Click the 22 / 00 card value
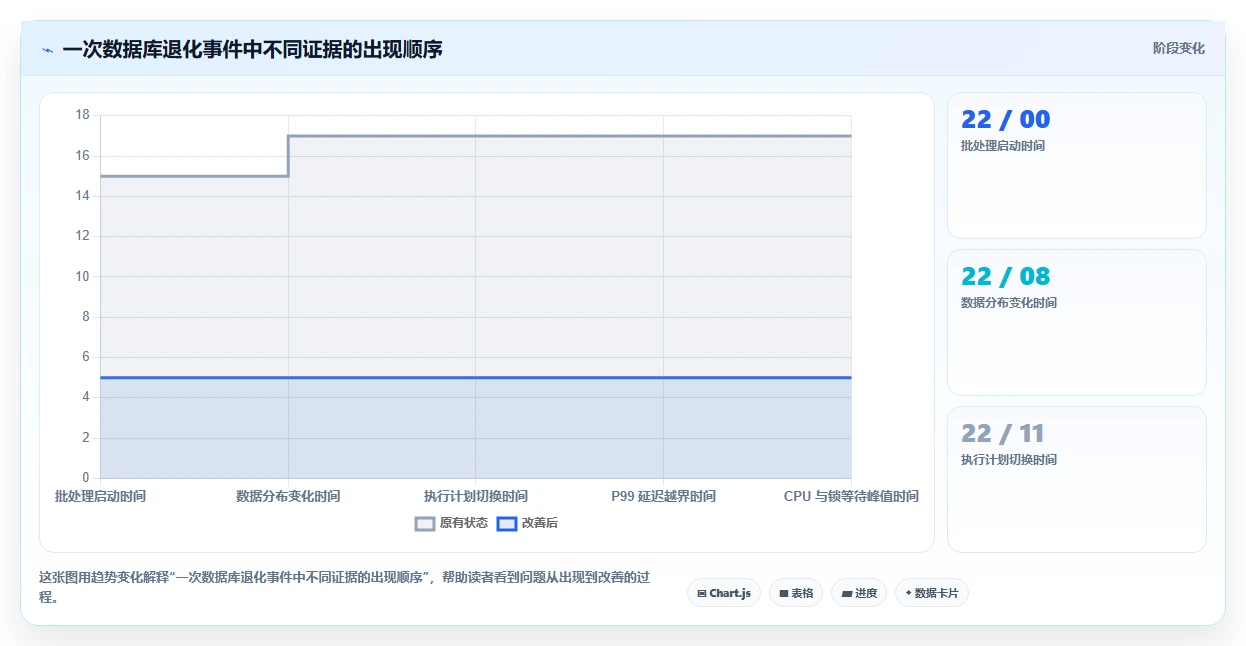 1006,120
